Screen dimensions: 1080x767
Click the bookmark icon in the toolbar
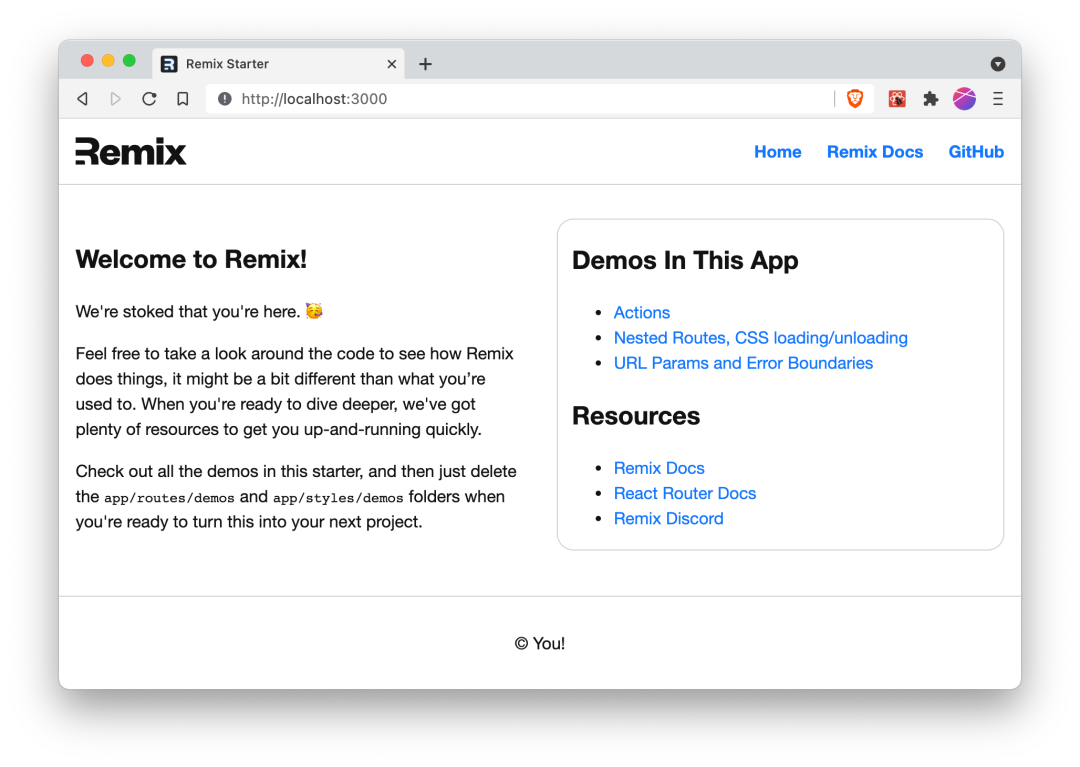point(183,98)
